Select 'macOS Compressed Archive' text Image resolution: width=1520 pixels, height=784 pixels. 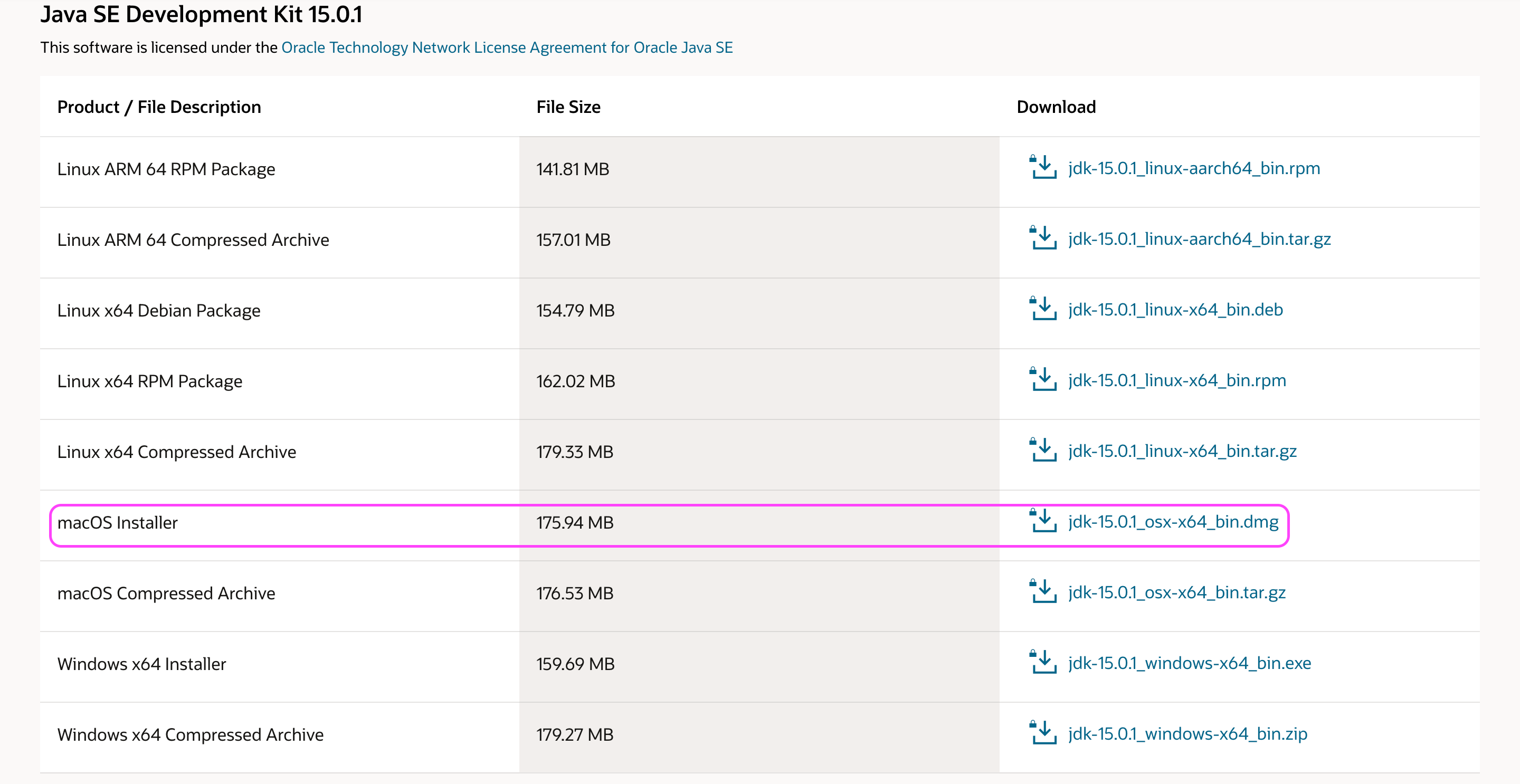tap(166, 594)
